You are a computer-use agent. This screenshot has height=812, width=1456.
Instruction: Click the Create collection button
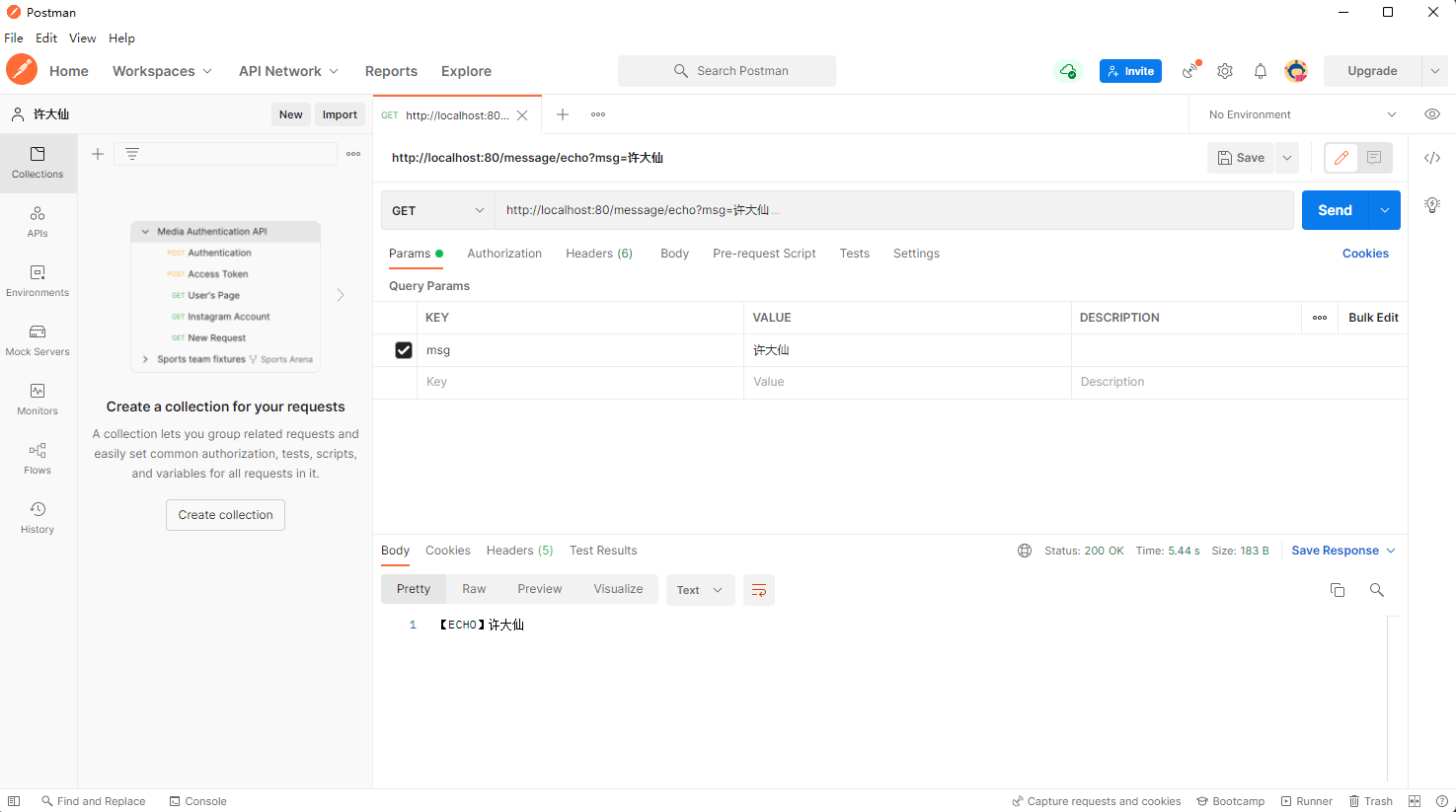pos(225,515)
